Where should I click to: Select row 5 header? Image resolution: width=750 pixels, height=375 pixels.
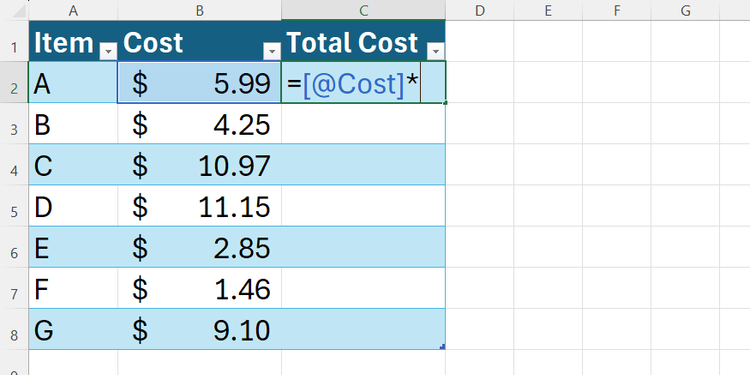(14, 206)
